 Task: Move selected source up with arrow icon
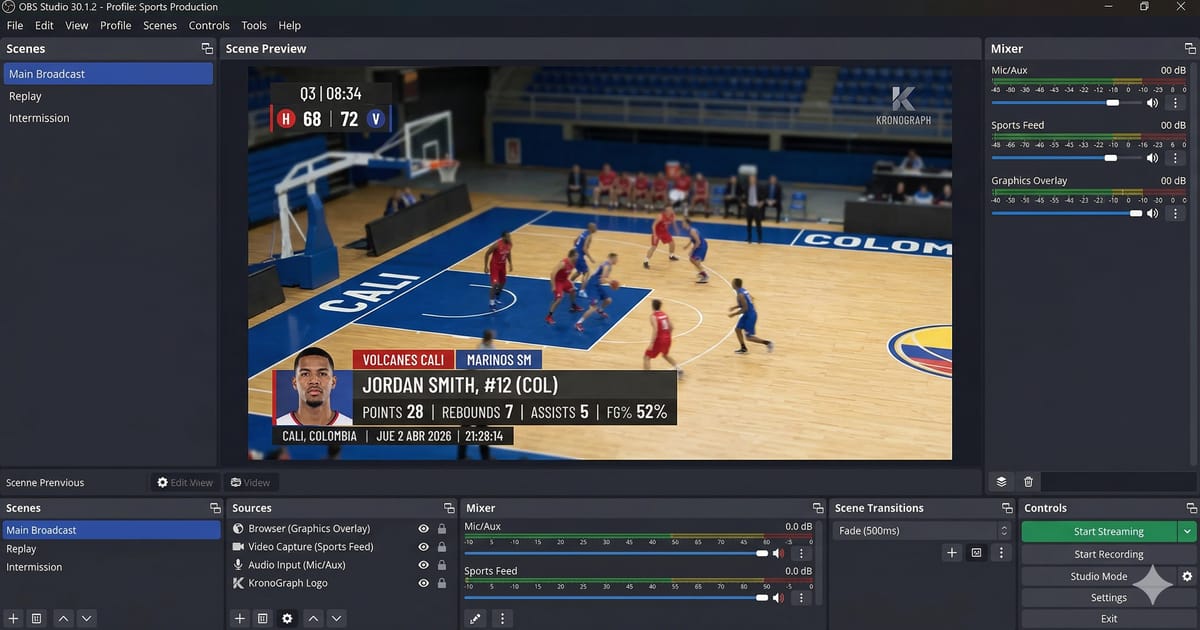tap(313, 618)
